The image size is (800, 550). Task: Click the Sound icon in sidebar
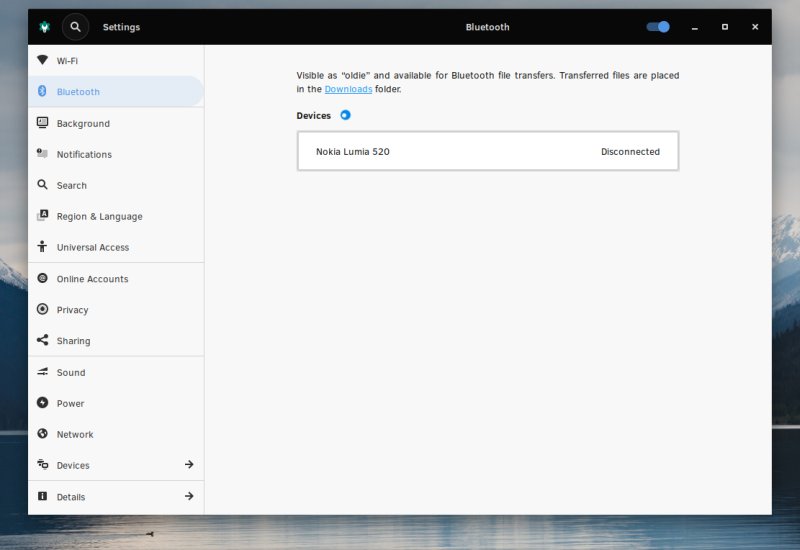coord(42,372)
